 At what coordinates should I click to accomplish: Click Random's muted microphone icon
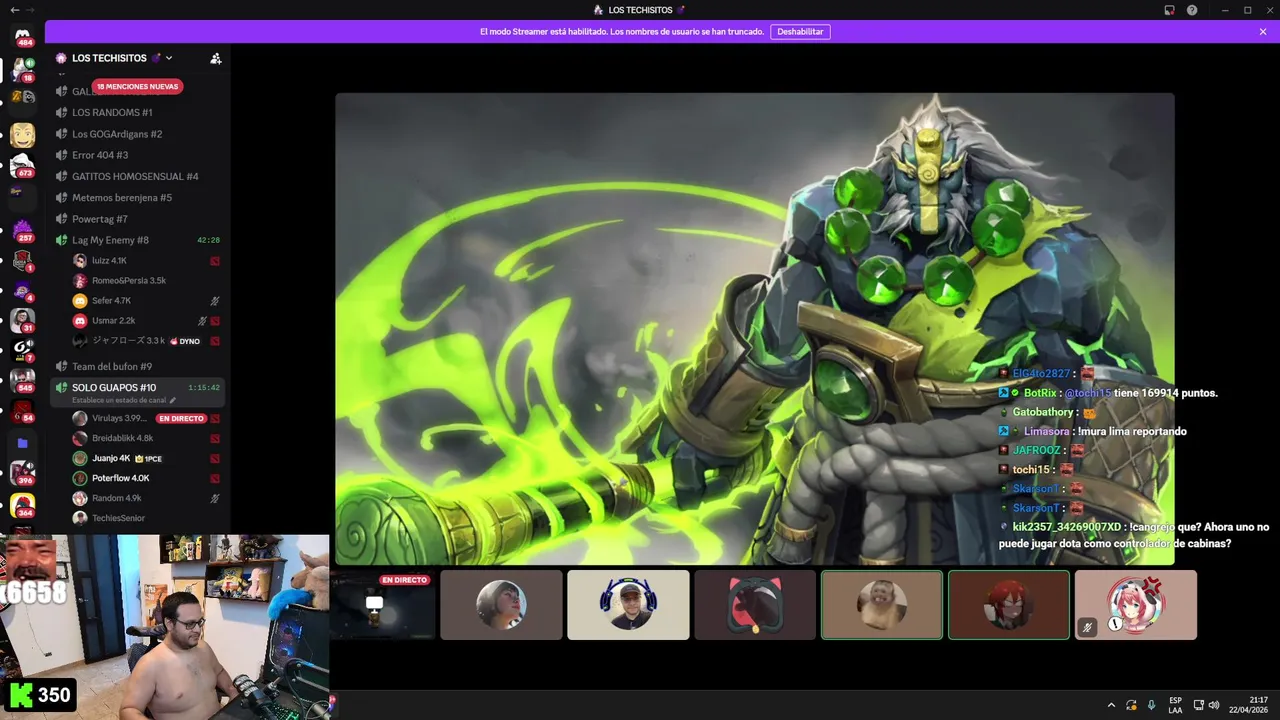coord(215,498)
